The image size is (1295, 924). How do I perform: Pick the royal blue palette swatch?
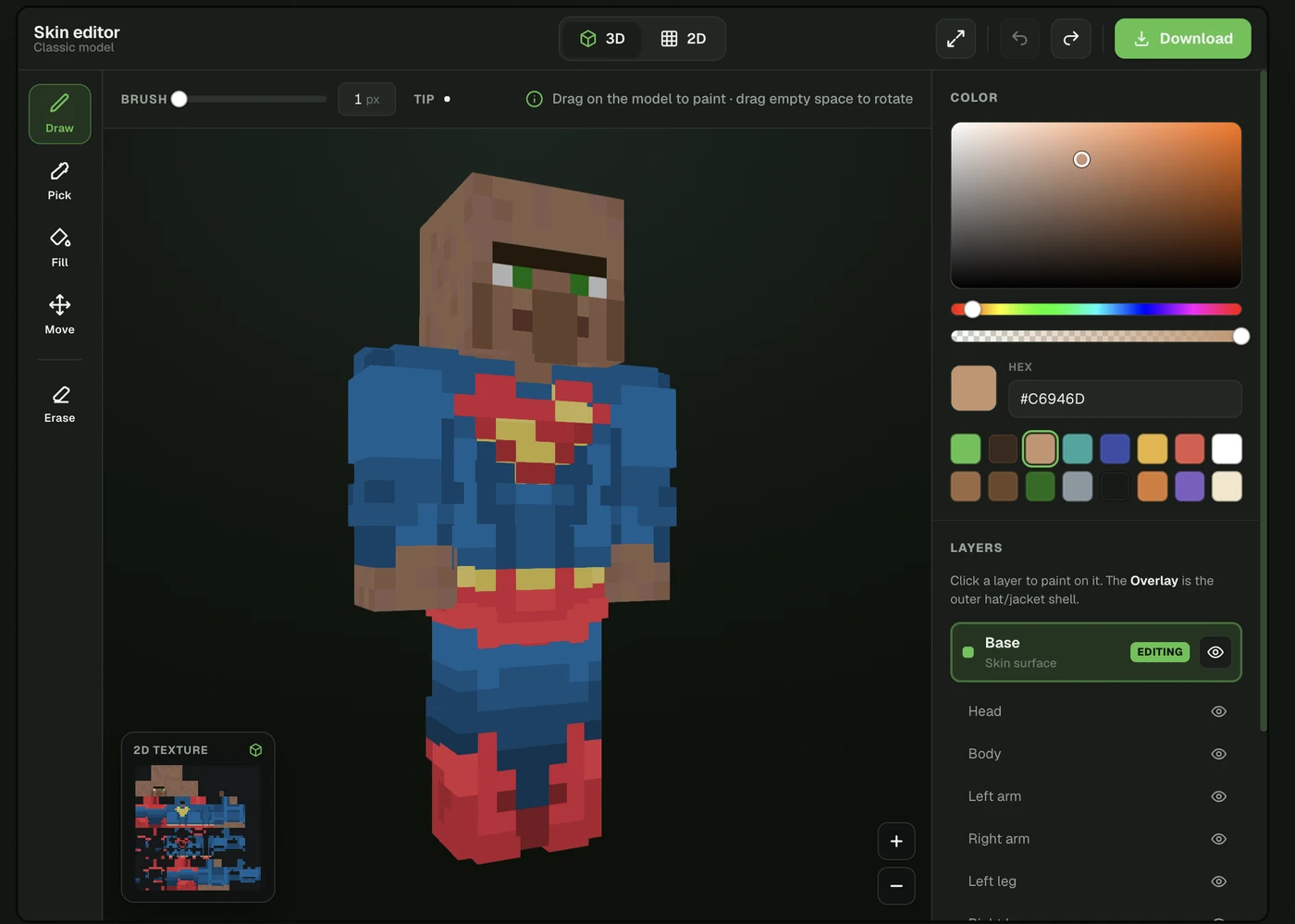[x=1115, y=450]
